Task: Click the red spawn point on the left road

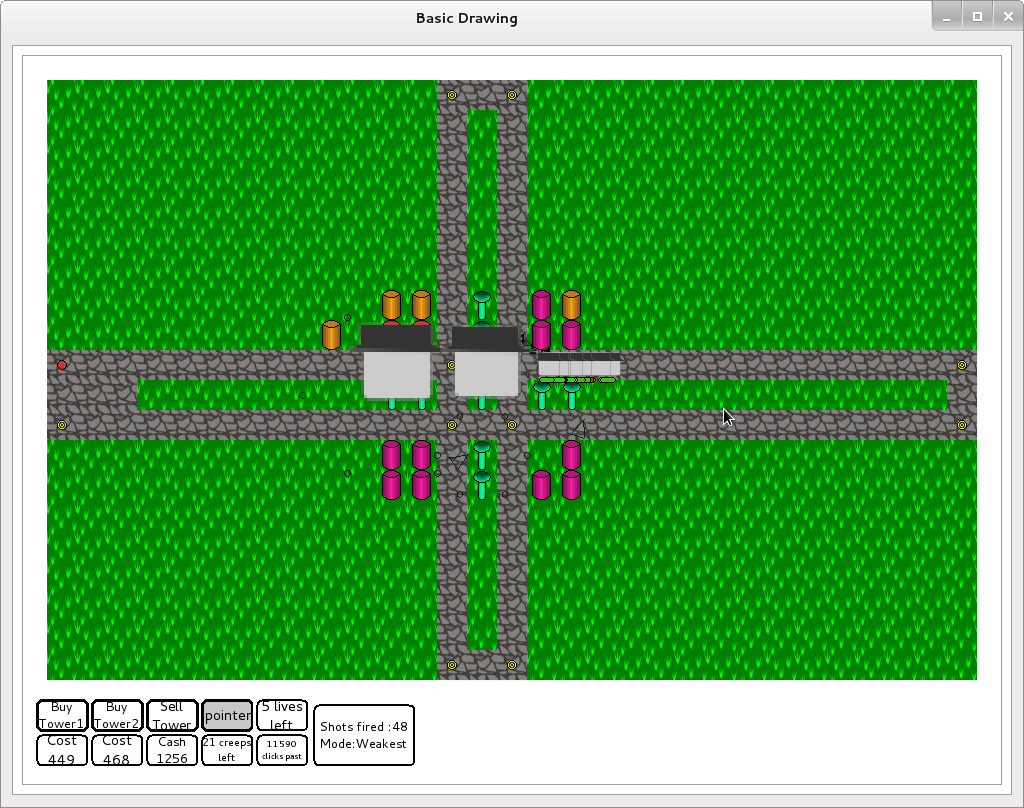Action: tap(62, 365)
